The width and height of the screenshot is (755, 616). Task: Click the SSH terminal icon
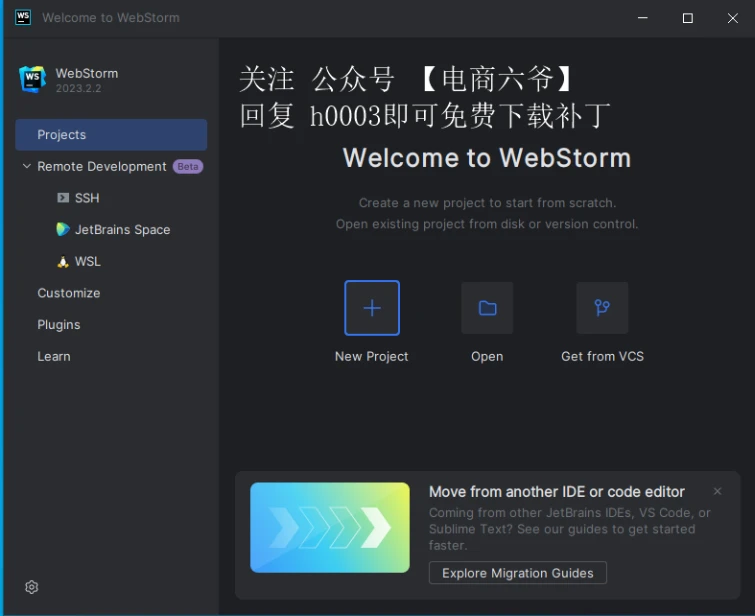click(x=63, y=198)
